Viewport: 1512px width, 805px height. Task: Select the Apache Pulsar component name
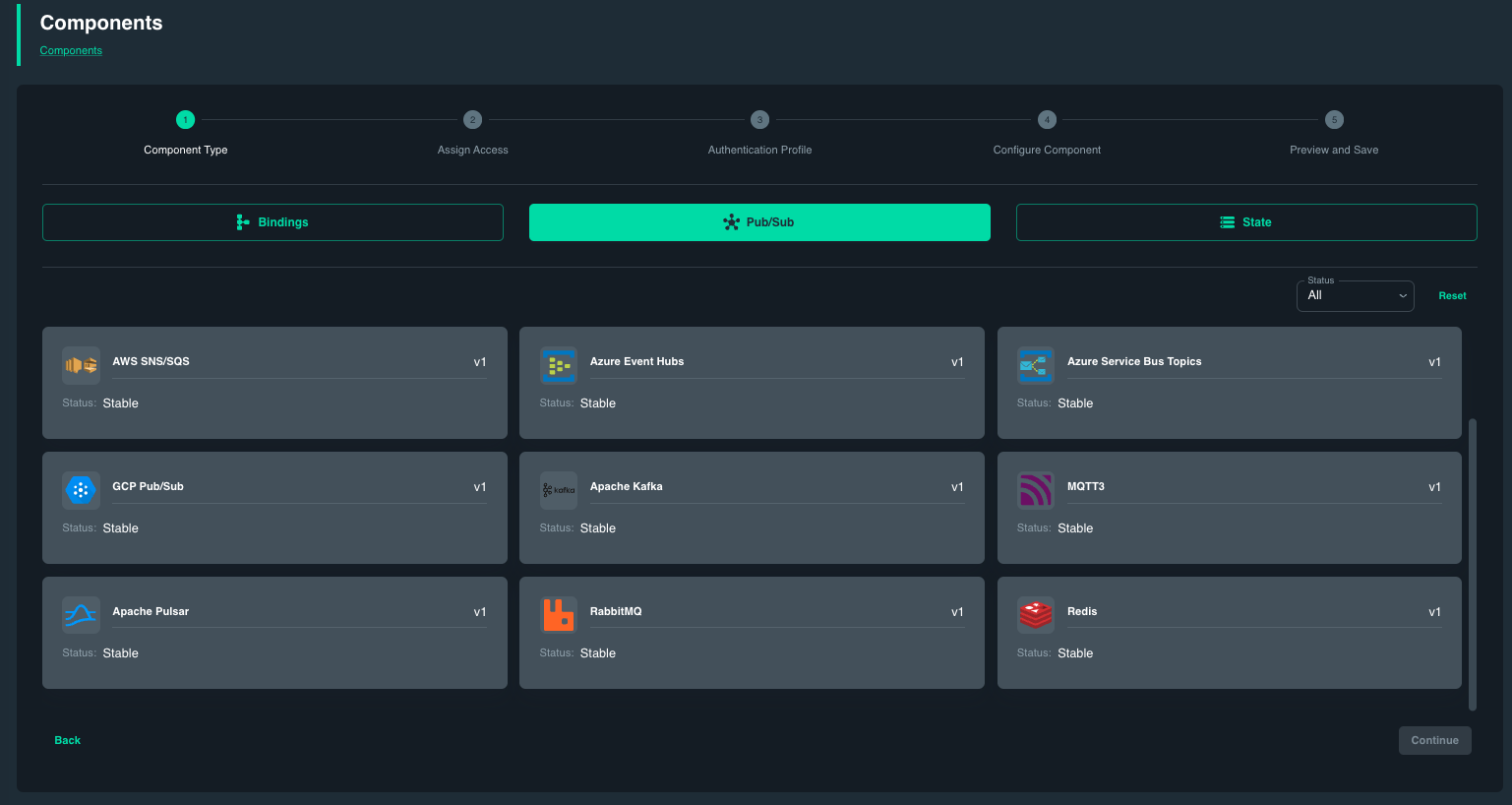click(151, 611)
